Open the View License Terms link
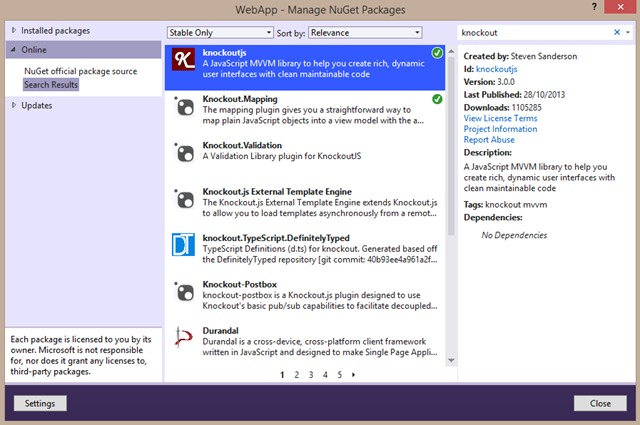 click(500, 118)
